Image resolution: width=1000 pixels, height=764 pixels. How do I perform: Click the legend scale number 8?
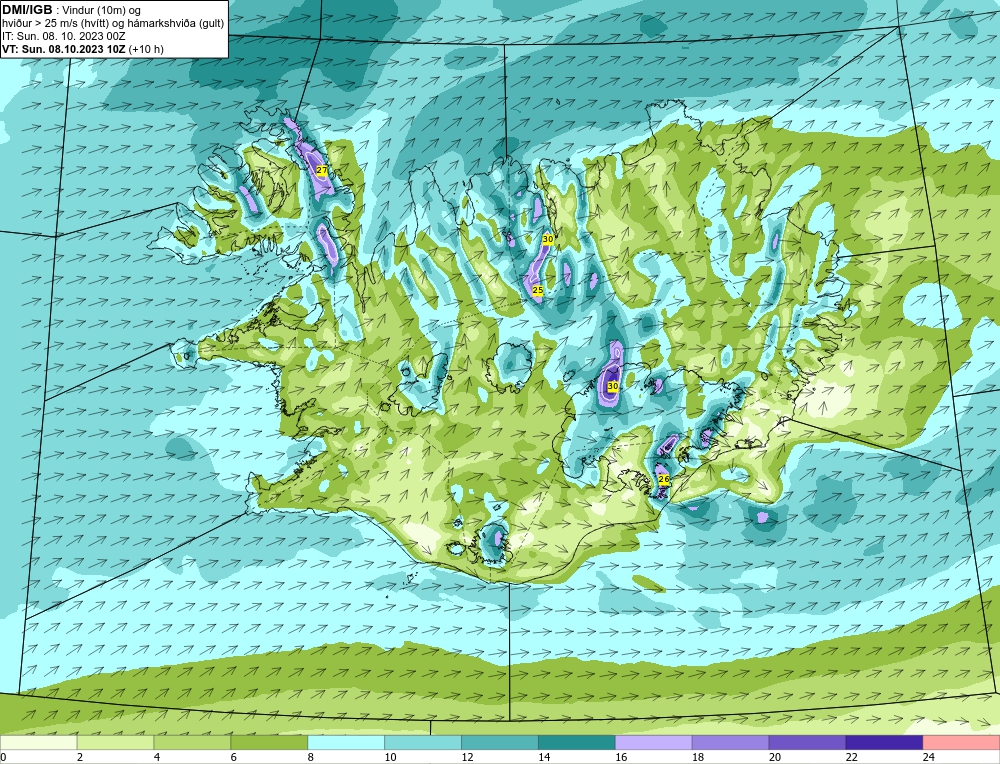(x=311, y=757)
